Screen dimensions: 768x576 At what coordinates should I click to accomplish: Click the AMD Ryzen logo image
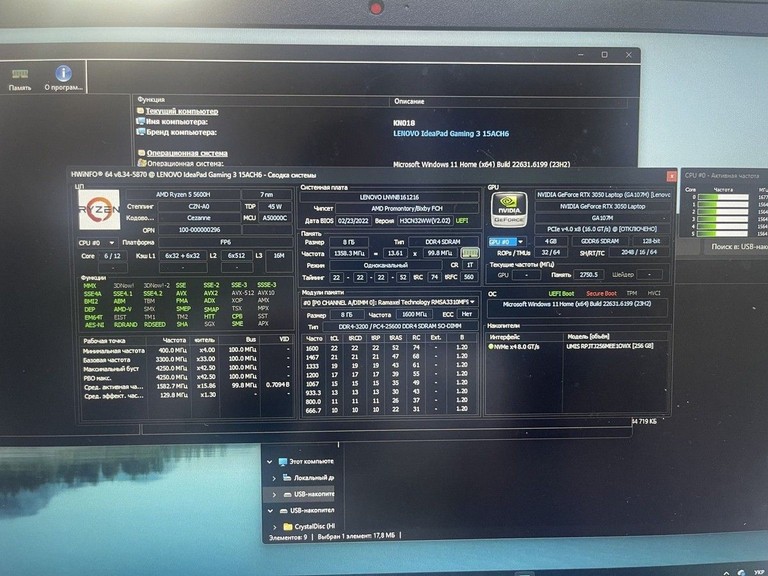click(x=99, y=210)
